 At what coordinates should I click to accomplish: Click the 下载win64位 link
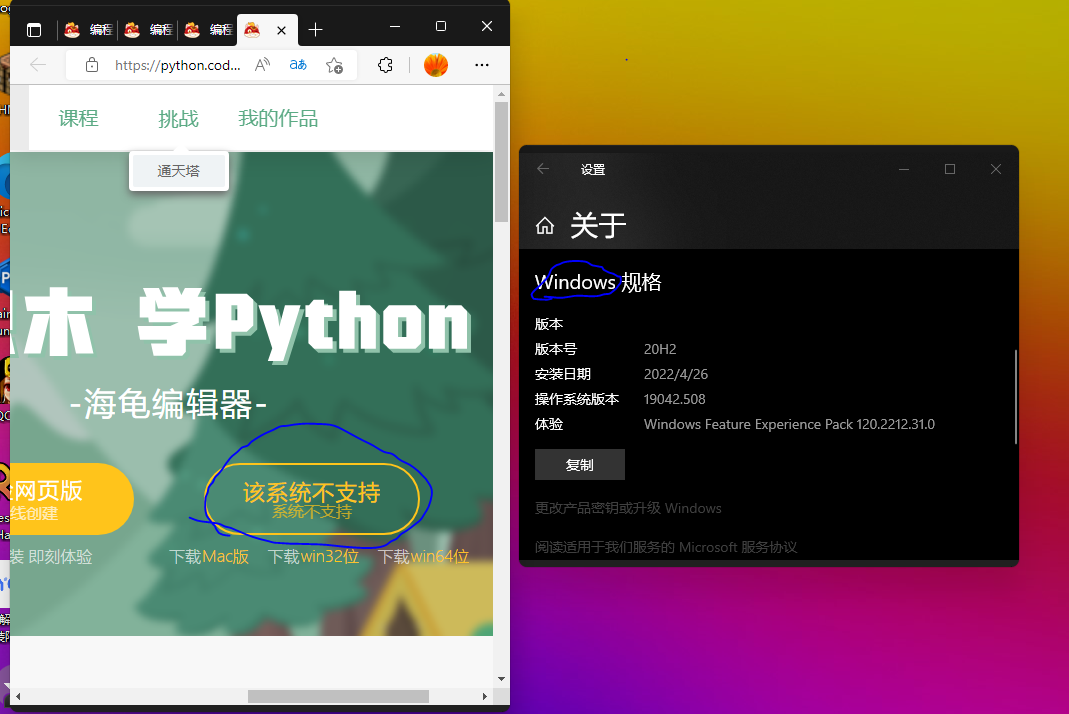[423, 556]
